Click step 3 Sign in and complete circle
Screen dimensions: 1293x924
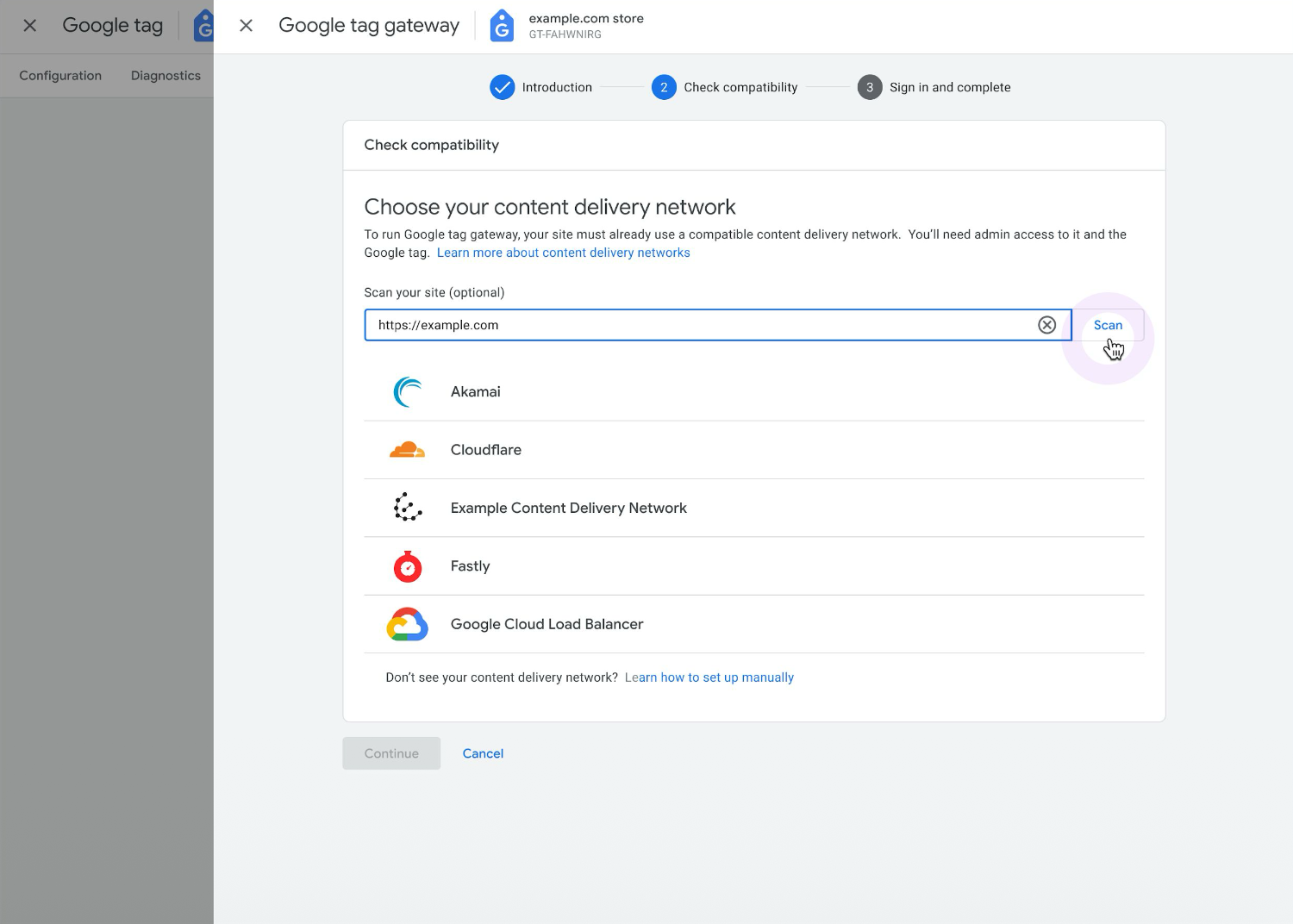pyautogui.click(x=870, y=87)
